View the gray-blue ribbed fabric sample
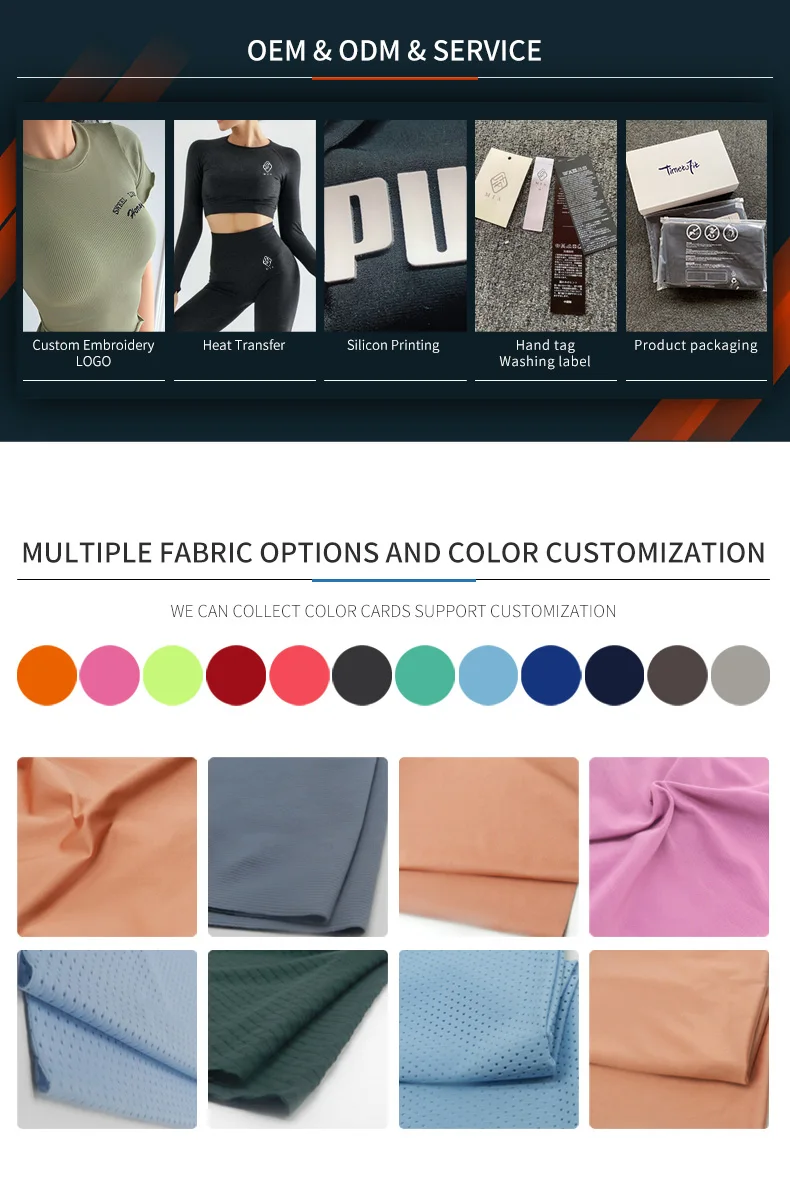Viewport: 790px width, 1203px height. (x=298, y=847)
